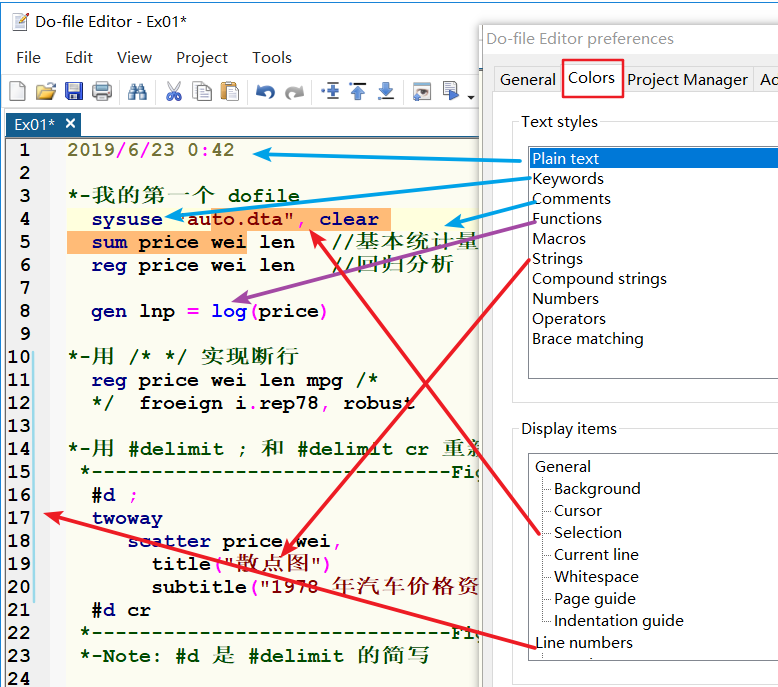778x687 pixels.
Task: Open Find with the binoculars icon
Action: pyautogui.click(x=137, y=91)
